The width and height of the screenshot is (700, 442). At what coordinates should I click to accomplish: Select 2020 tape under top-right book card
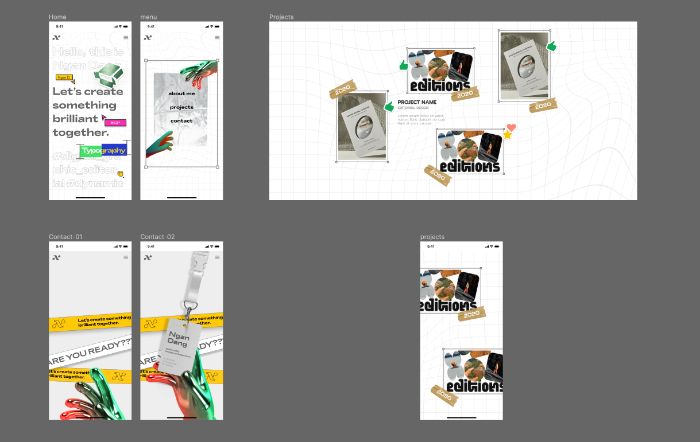tap(543, 105)
